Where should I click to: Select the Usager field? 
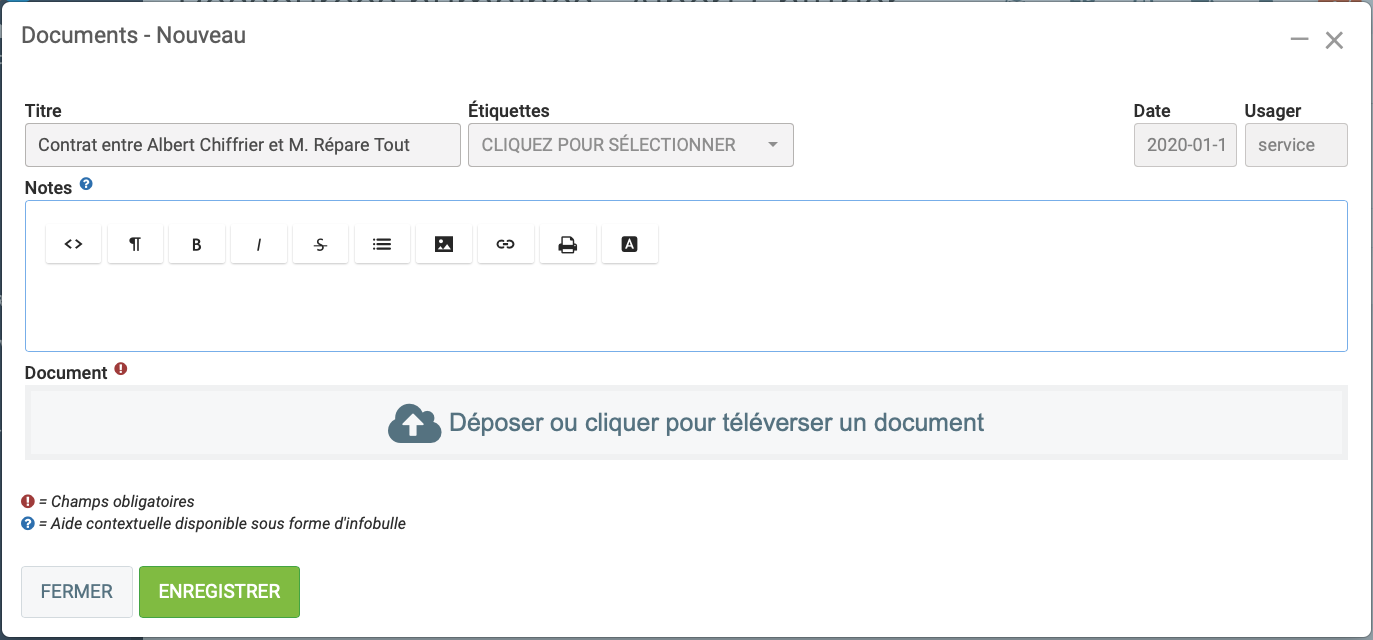pyautogui.click(x=1295, y=145)
